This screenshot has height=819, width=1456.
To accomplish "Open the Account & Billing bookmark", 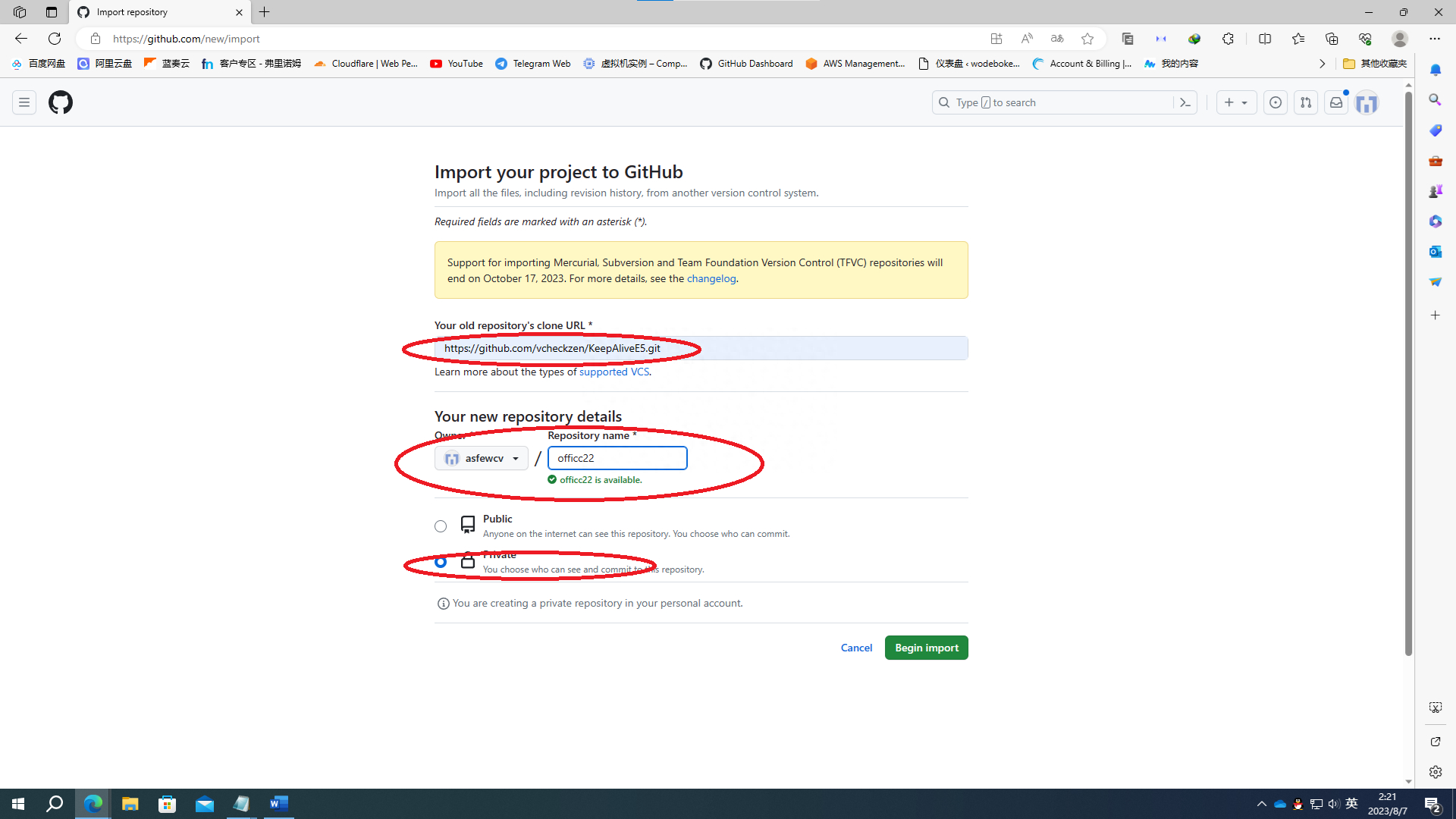I will coord(1082,64).
